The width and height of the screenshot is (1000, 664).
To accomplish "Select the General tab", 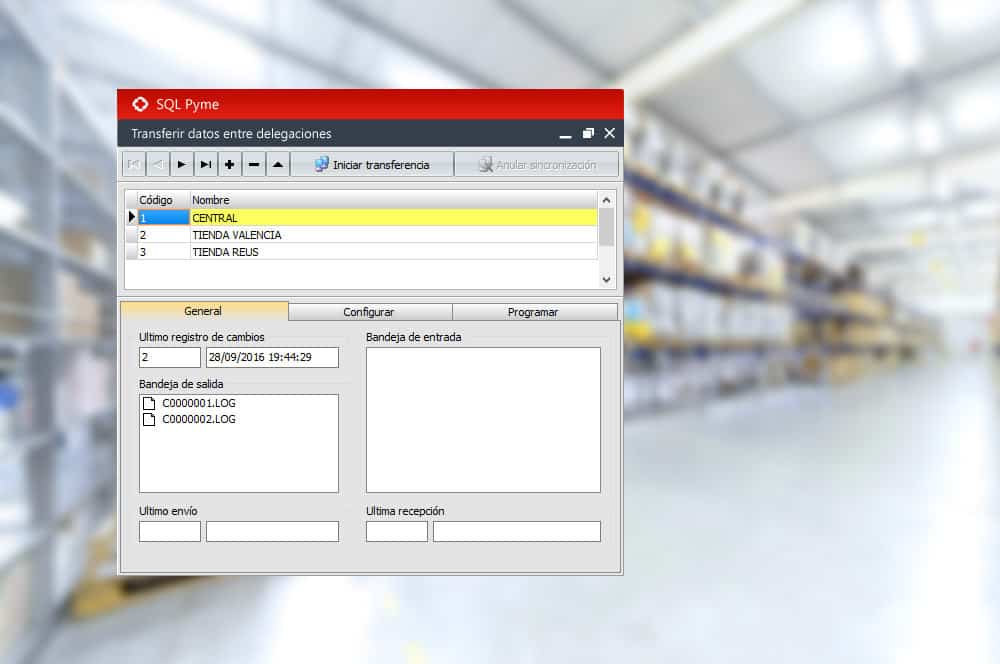I will click(x=203, y=311).
